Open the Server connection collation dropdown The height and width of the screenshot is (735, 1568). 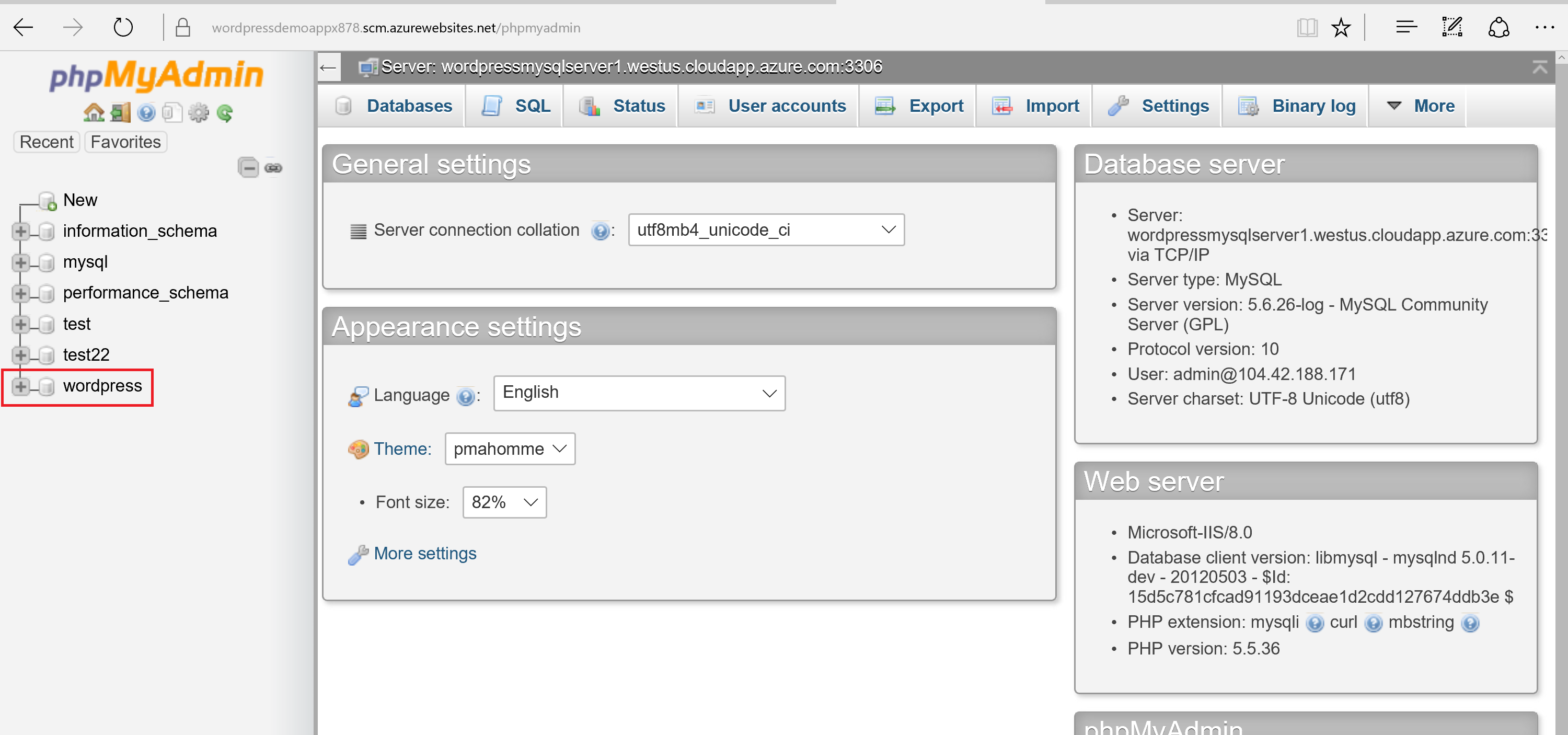tap(764, 229)
